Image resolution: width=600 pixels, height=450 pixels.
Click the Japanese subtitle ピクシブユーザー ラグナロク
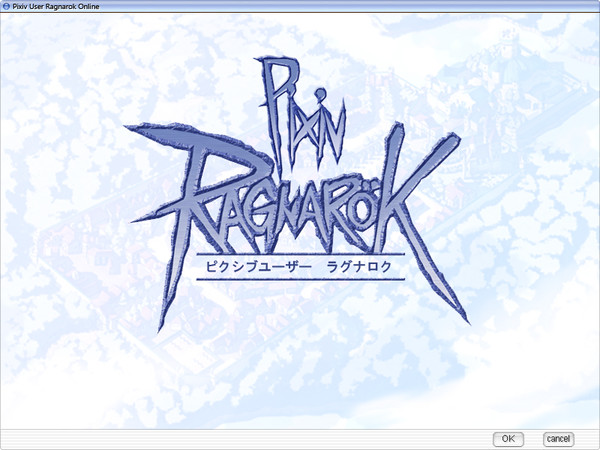click(299, 266)
